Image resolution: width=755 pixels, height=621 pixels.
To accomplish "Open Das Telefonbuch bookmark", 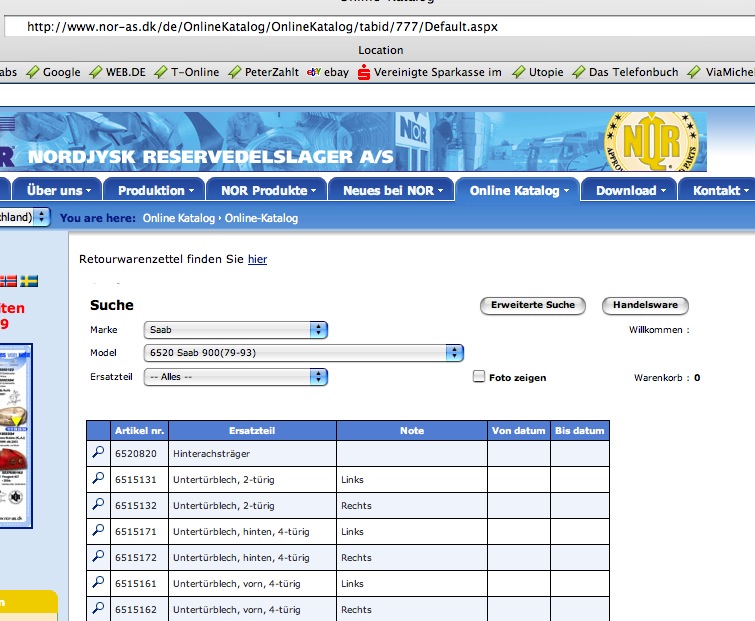I will coord(625,72).
